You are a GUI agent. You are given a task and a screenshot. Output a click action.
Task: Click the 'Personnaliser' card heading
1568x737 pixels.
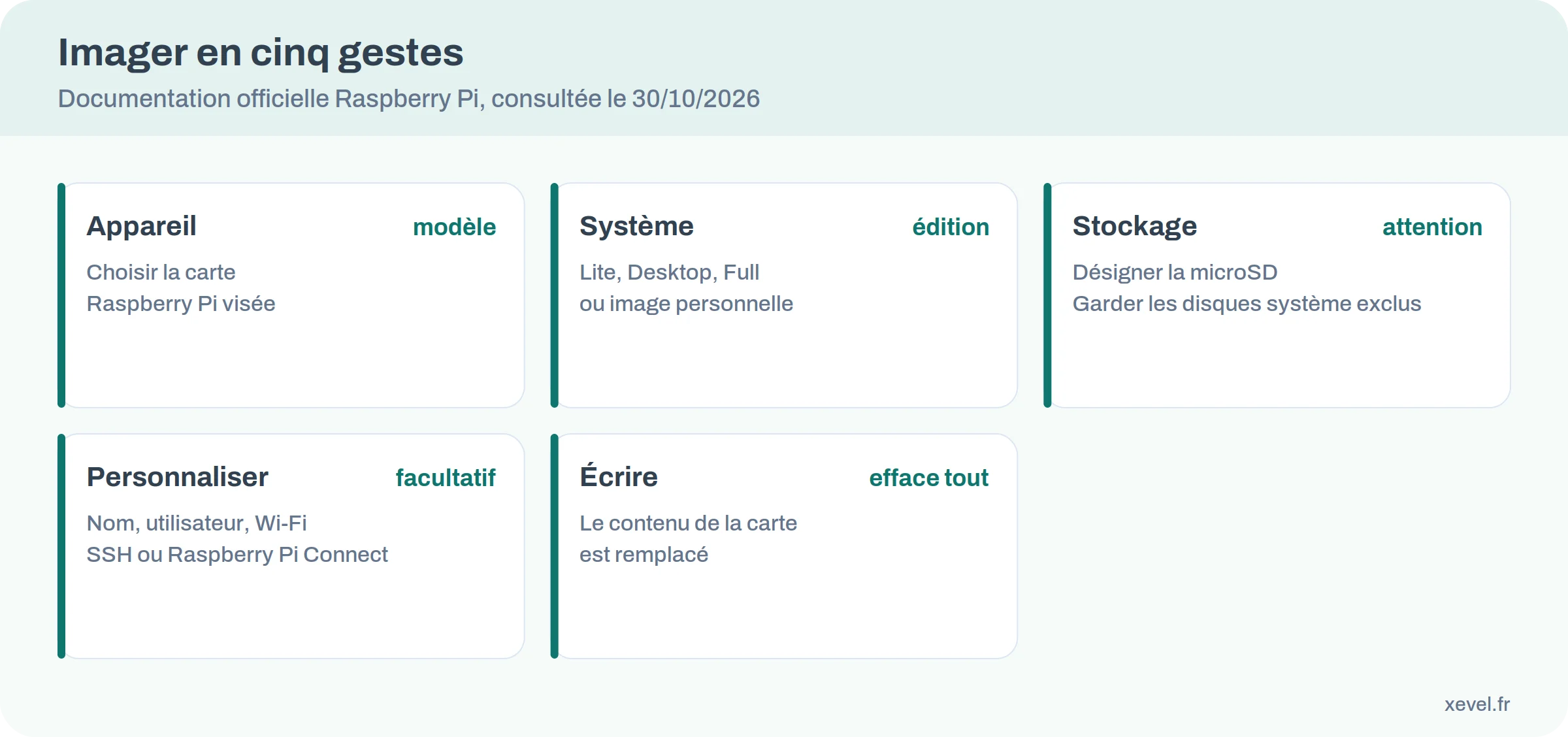[x=178, y=477]
